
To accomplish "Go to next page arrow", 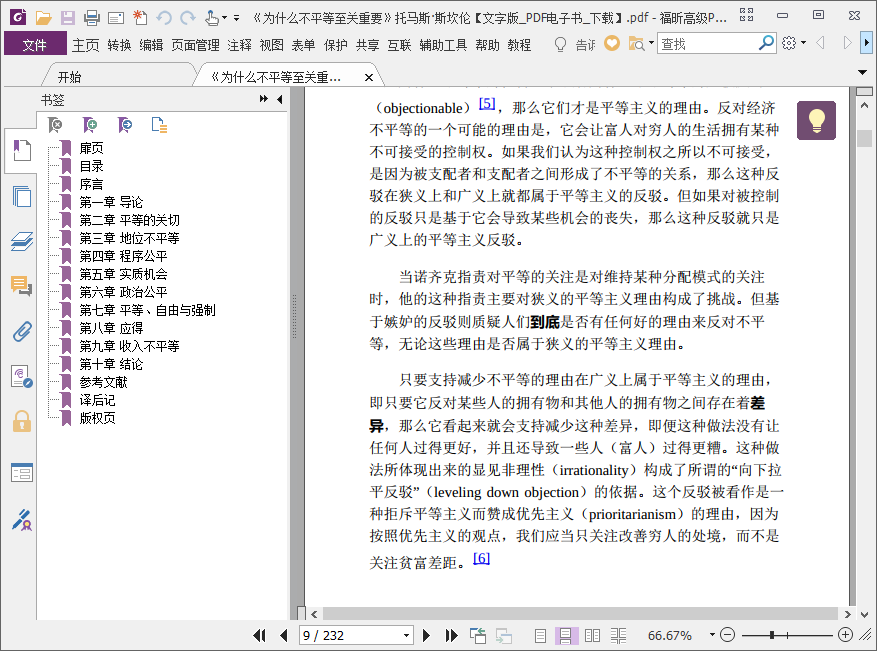I will click(426, 635).
